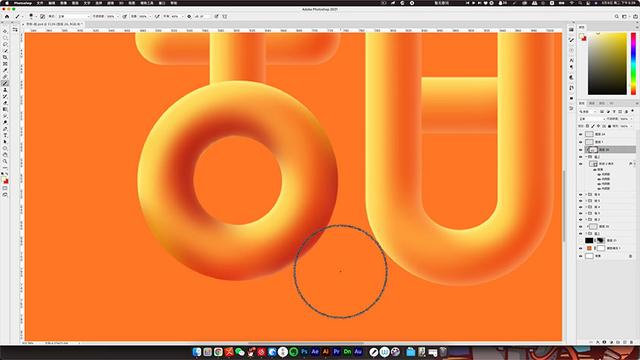Pick a hue on the rainbow slider
The width and height of the screenshot is (640, 360).
click(x=633, y=64)
